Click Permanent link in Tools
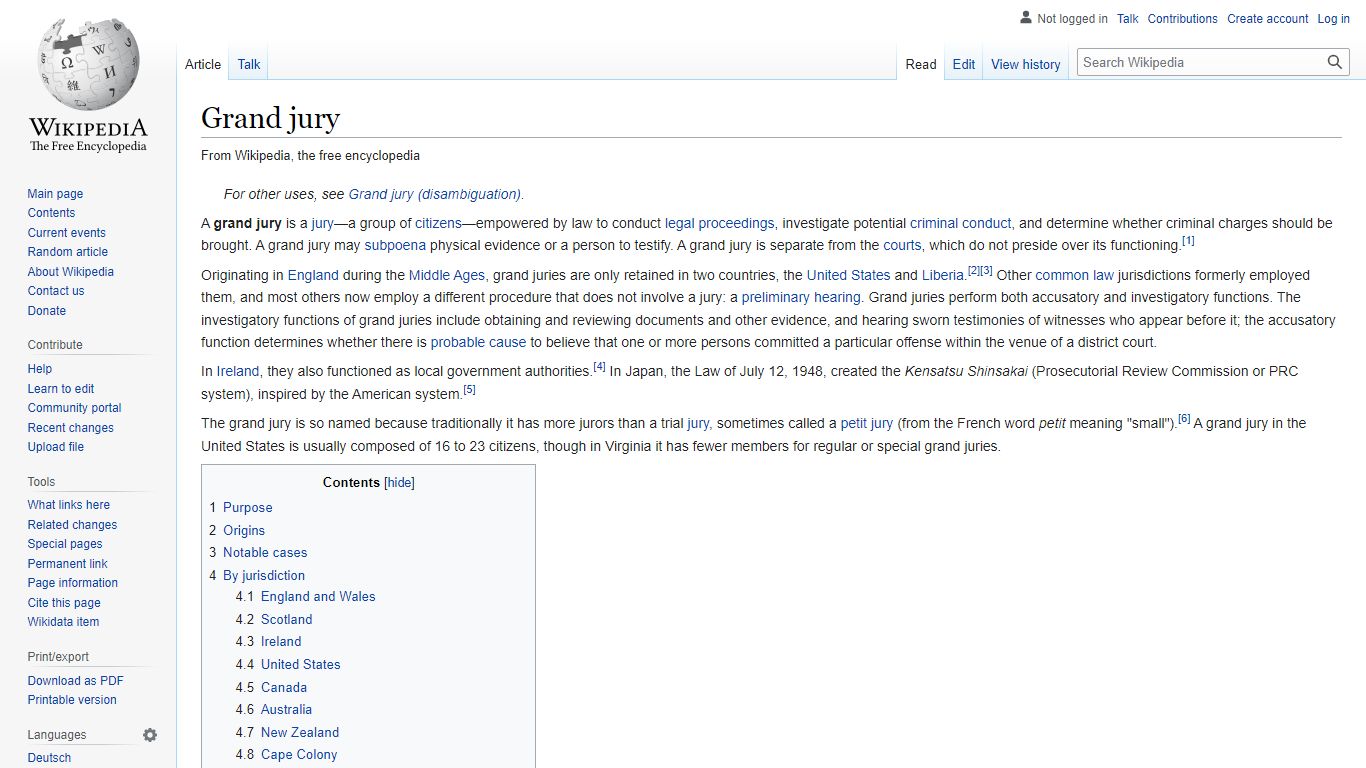The image size is (1366, 768). 67,564
